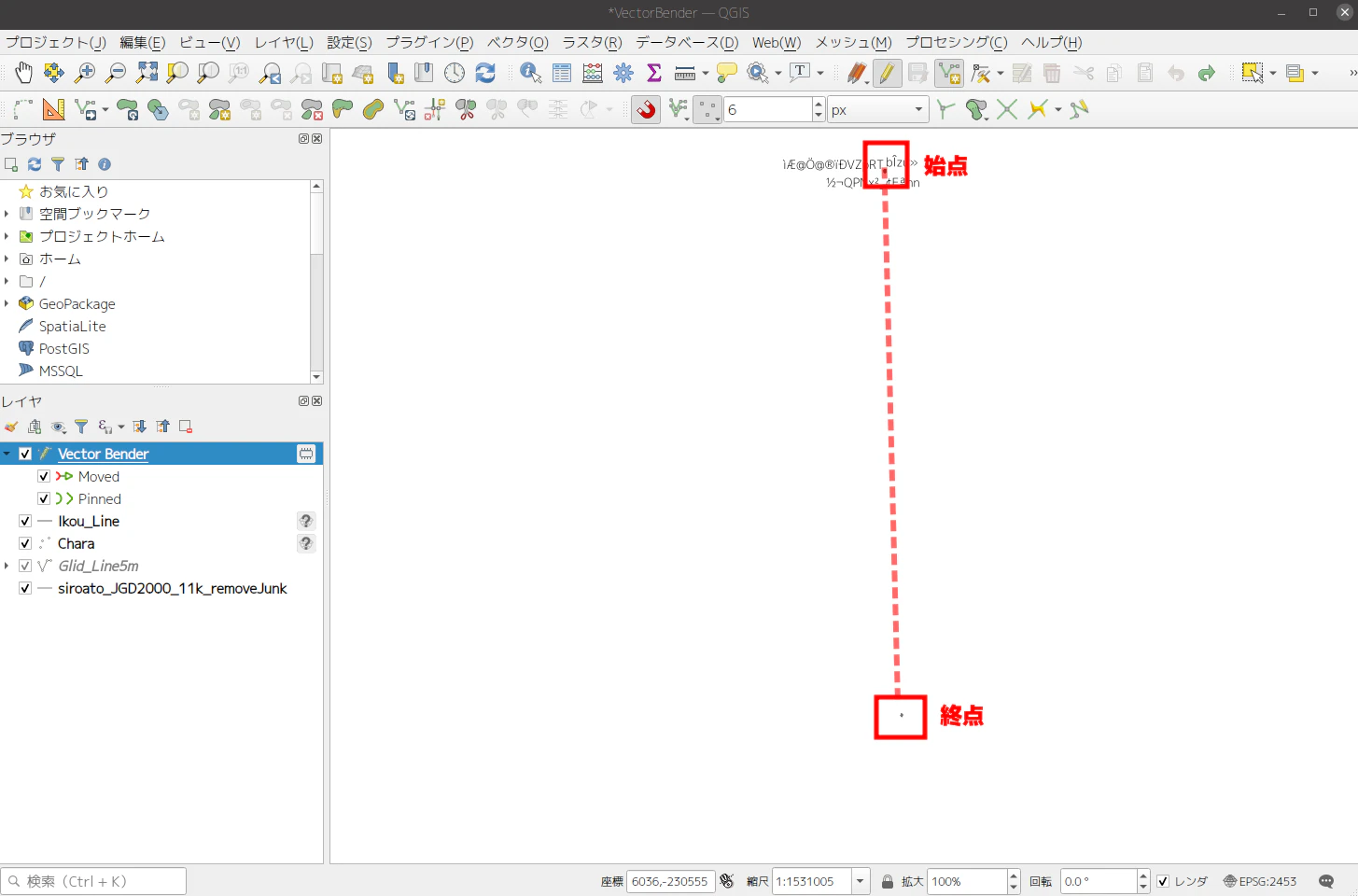Open the New Spatial Bookmark icon
Viewport: 1358px width, 896px height.
click(395, 73)
